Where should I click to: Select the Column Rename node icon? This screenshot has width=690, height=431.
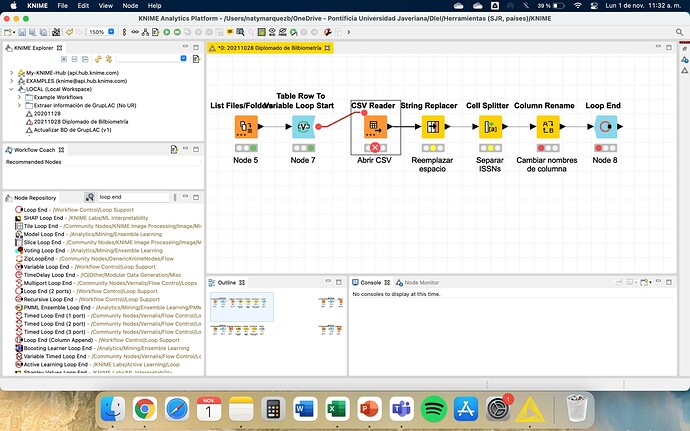point(548,127)
